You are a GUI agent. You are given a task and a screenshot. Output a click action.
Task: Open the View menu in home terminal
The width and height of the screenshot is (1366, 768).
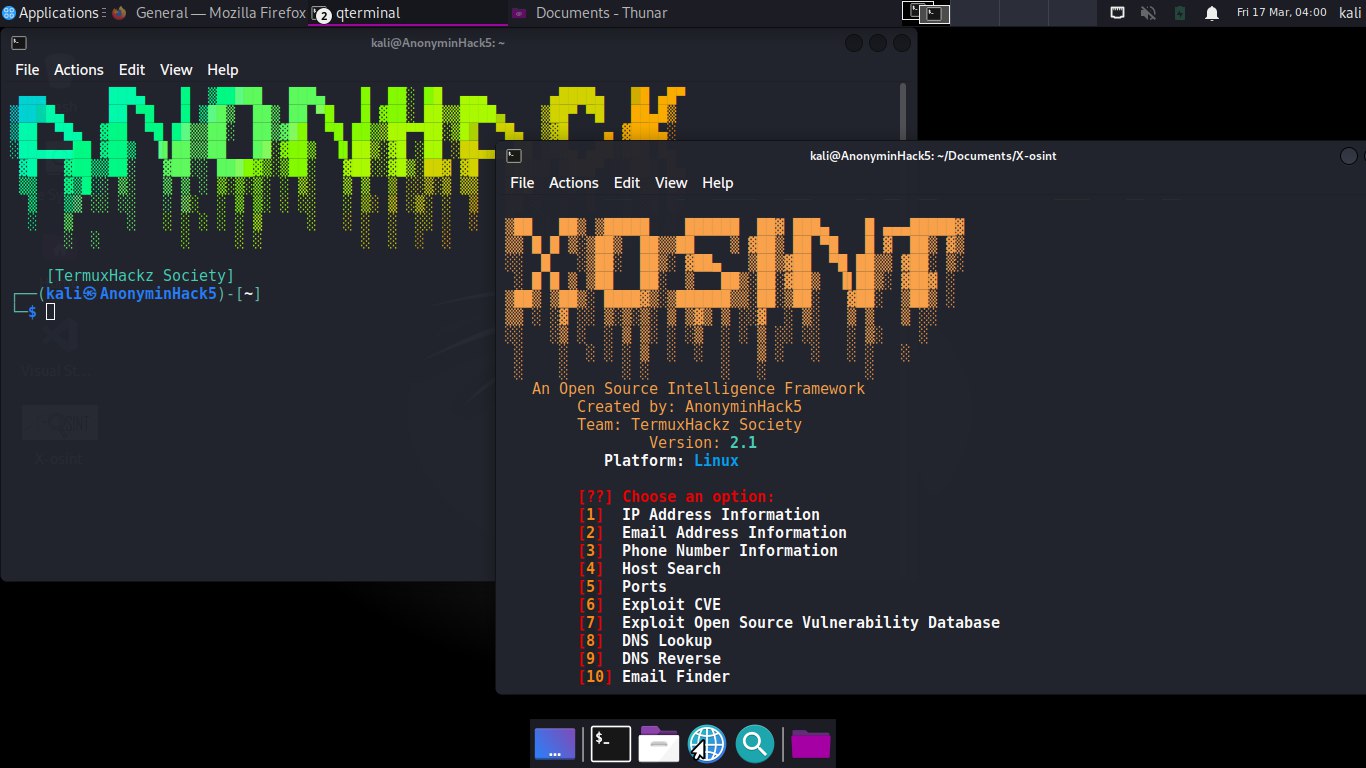(x=176, y=70)
